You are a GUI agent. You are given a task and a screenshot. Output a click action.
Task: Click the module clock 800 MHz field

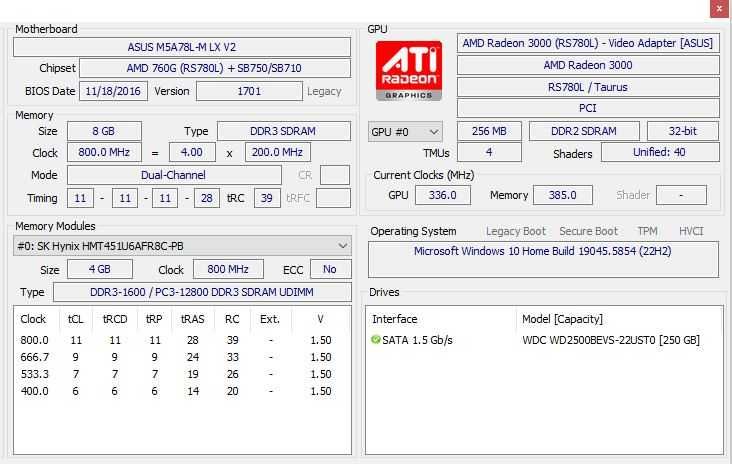[228, 269]
